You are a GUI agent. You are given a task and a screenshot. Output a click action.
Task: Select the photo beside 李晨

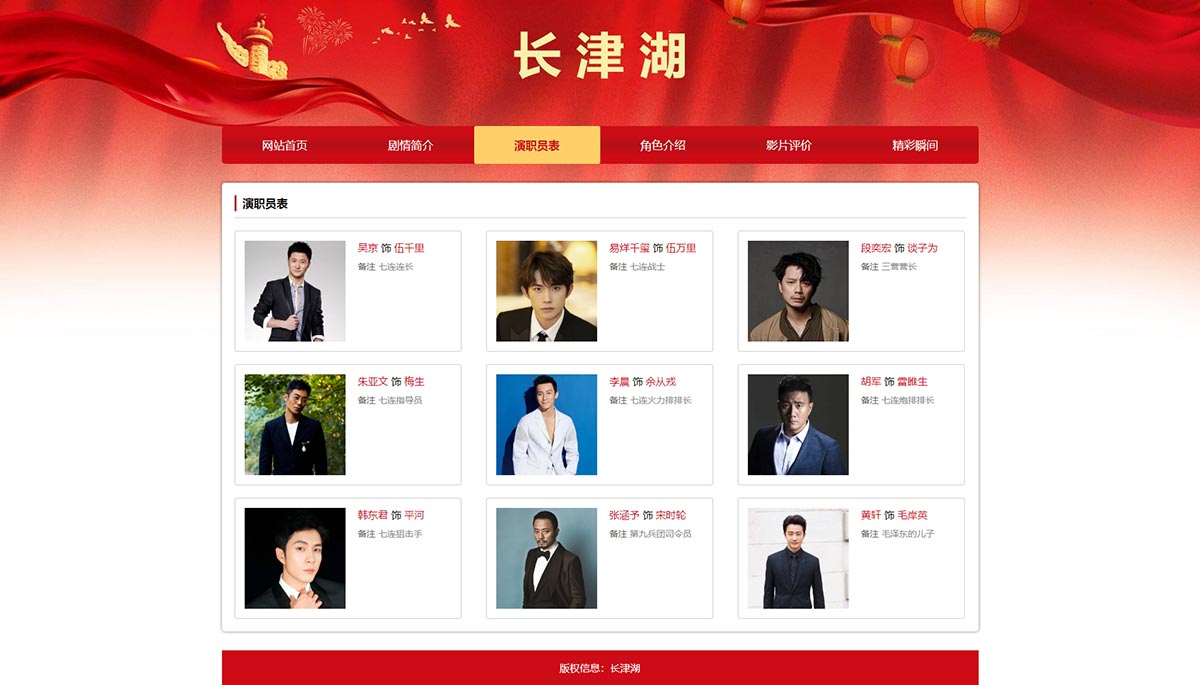coord(547,425)
